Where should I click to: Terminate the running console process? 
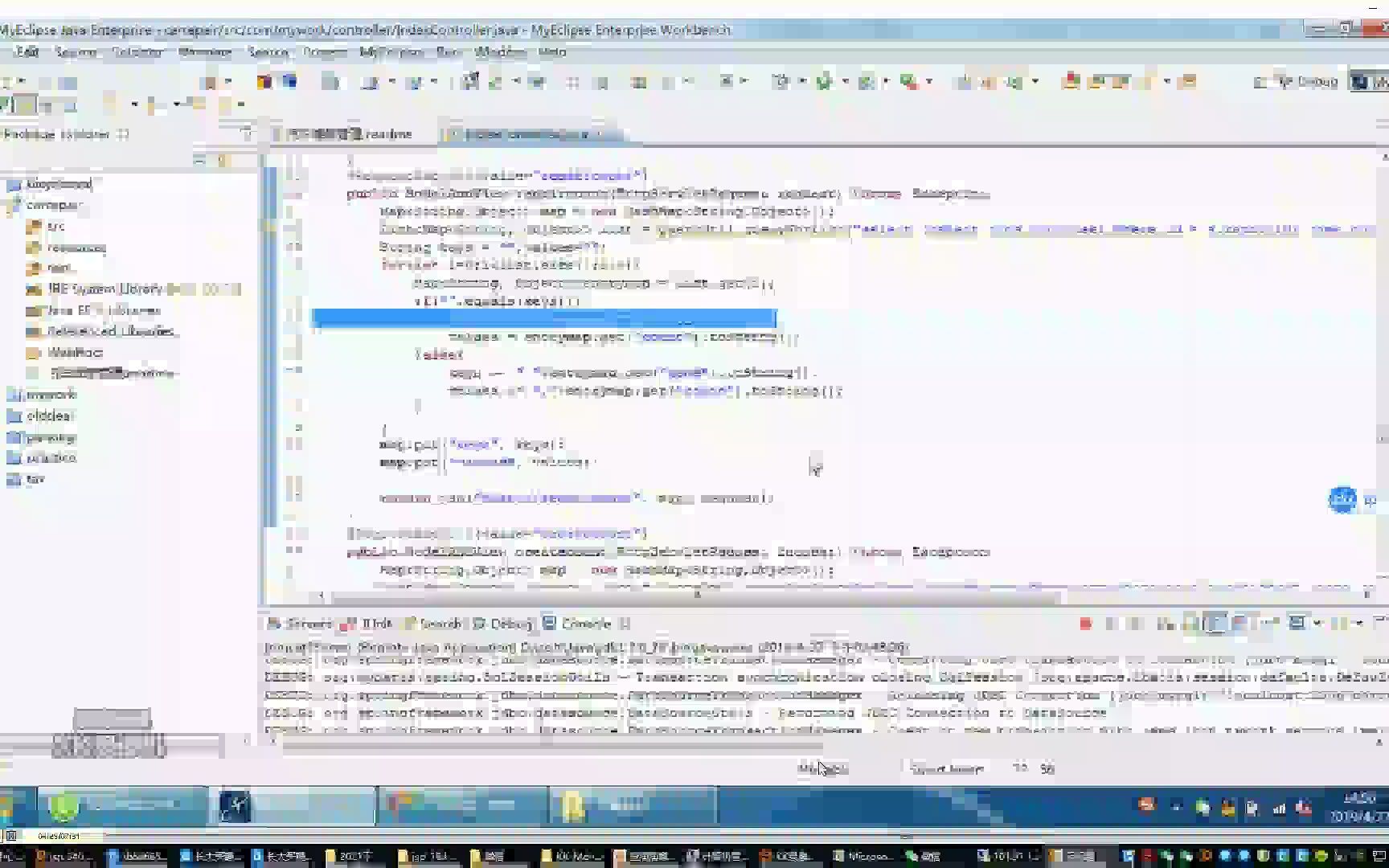click(1085, 623)
